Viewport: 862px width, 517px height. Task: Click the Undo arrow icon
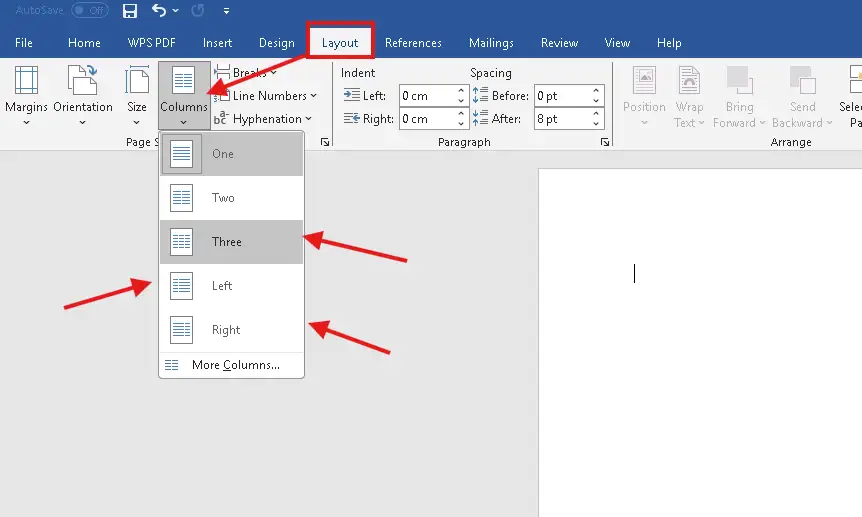click(x=159, y=10)
